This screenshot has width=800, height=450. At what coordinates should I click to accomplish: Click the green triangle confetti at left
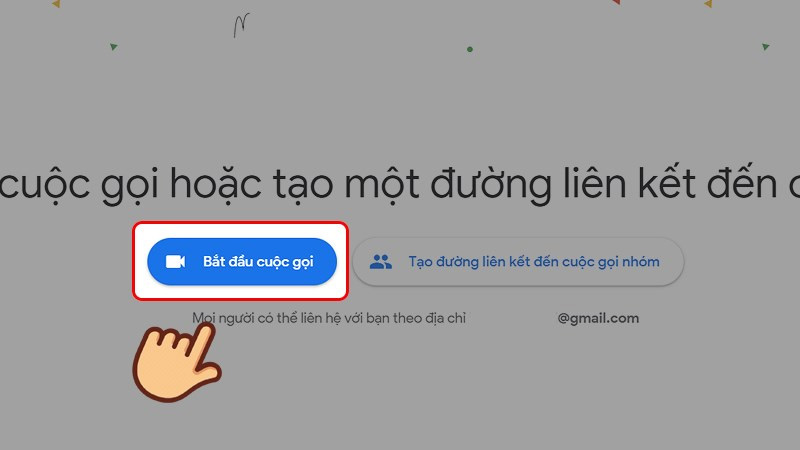tap(113, 47)
